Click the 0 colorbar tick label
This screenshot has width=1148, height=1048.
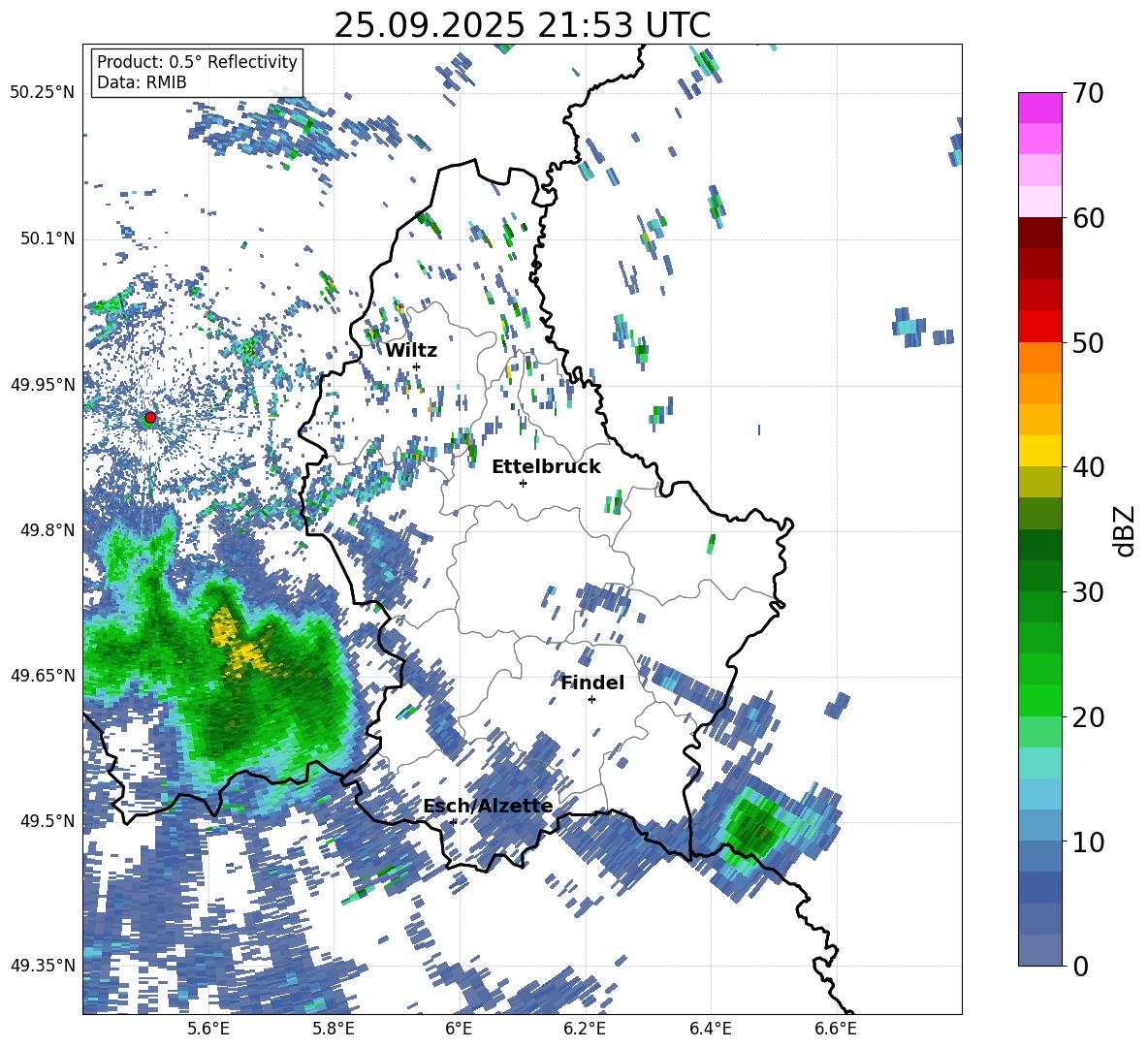click(1080, 966)
